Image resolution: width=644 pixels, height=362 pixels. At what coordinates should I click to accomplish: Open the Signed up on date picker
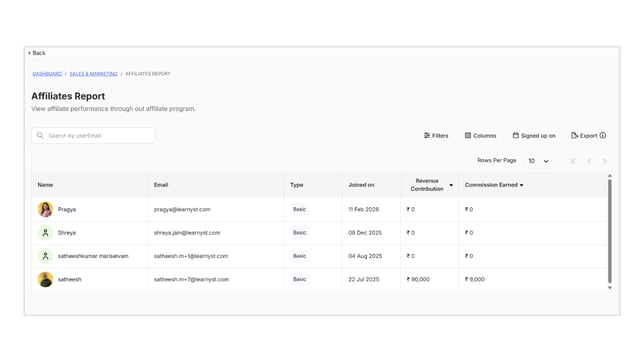(534, 136)
